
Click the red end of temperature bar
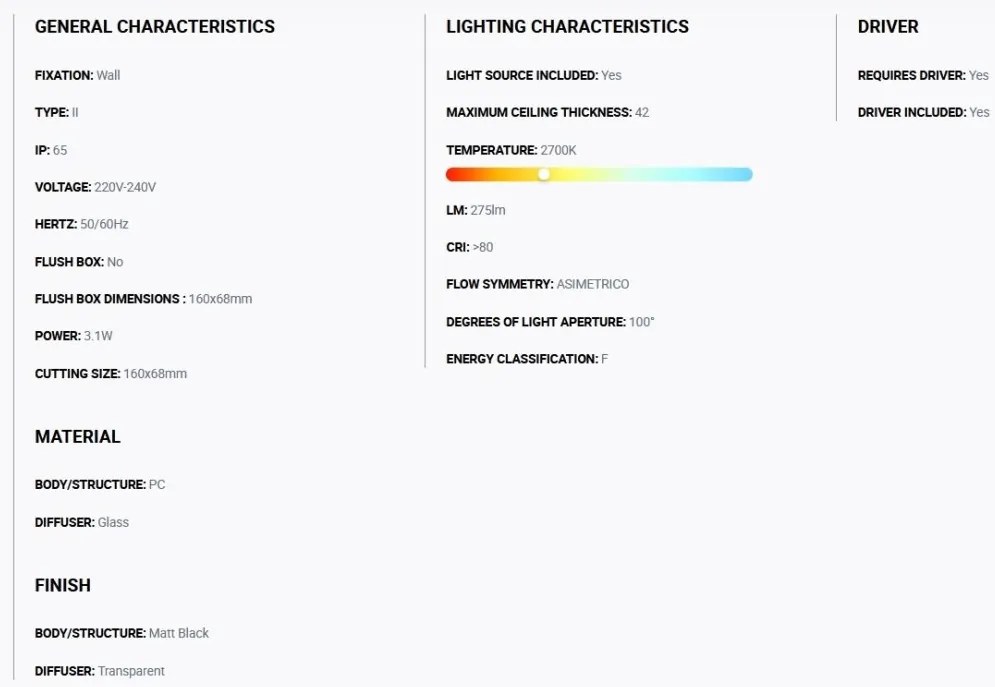pyautogui.click(x=455, y=174)
